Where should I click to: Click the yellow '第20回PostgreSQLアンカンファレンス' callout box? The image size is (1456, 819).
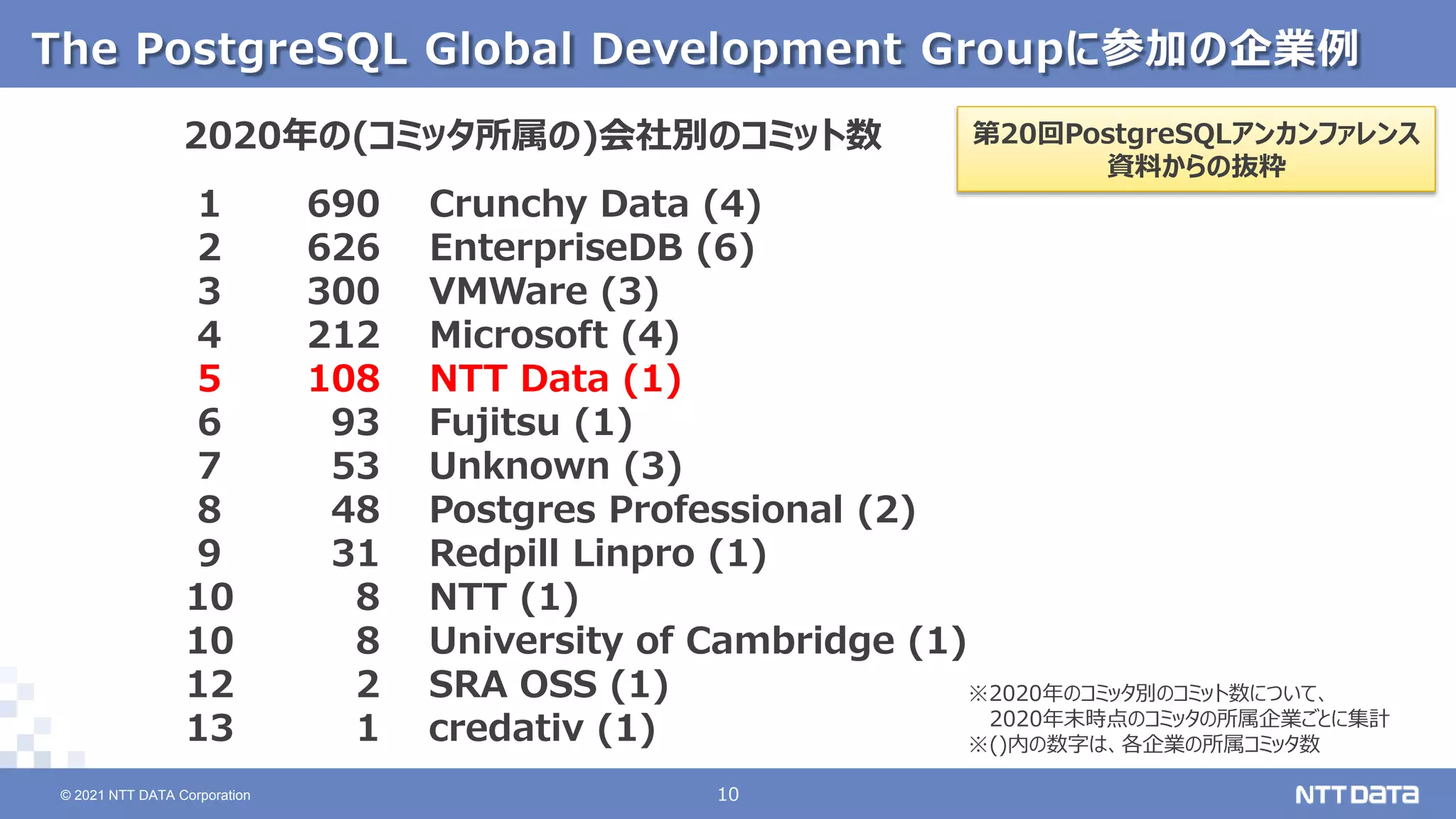point(1196,149)
